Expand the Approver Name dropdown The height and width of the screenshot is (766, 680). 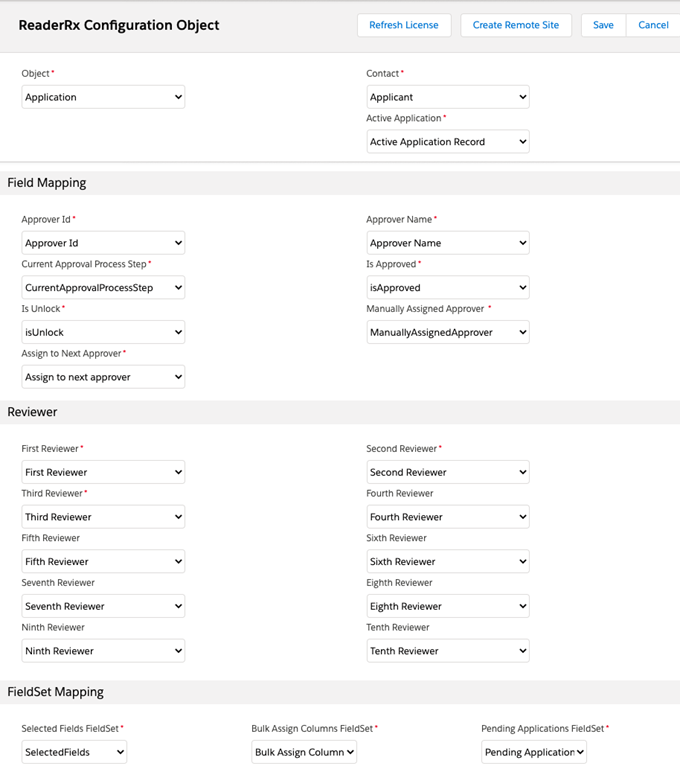point(448,243)
